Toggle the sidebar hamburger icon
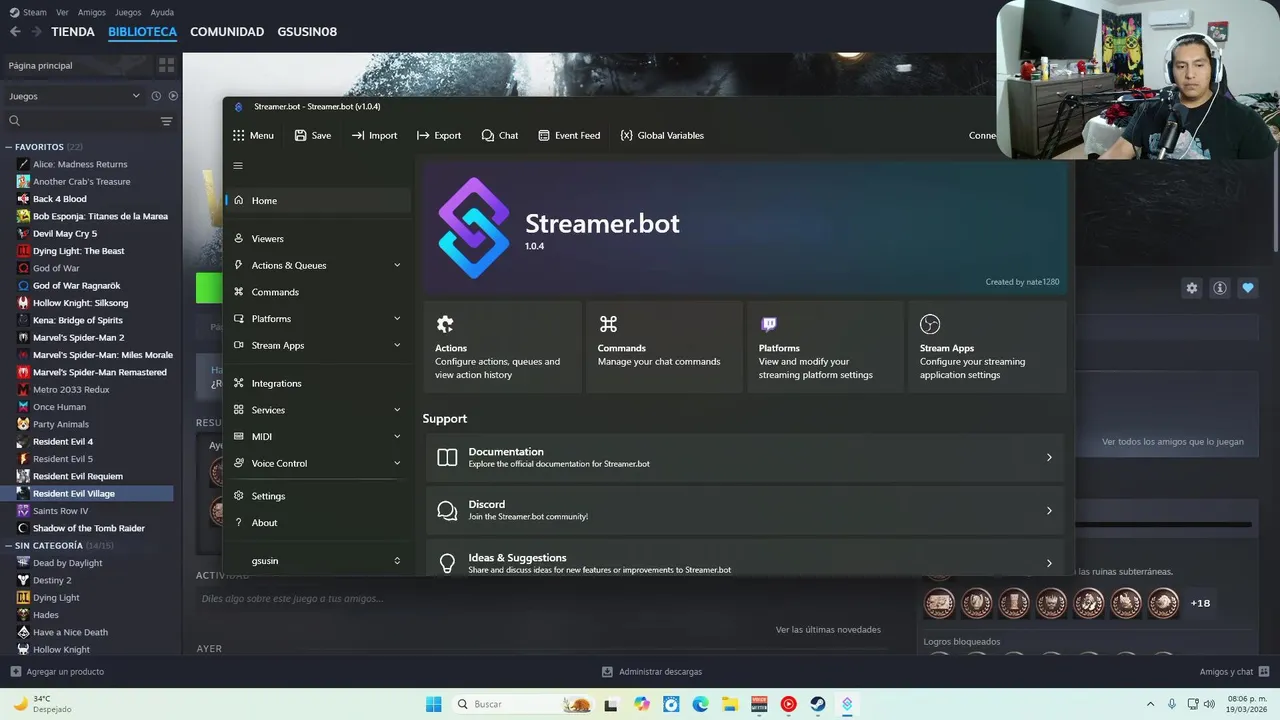This screenshot has width=1280, height=720. (x=238, y=166)
